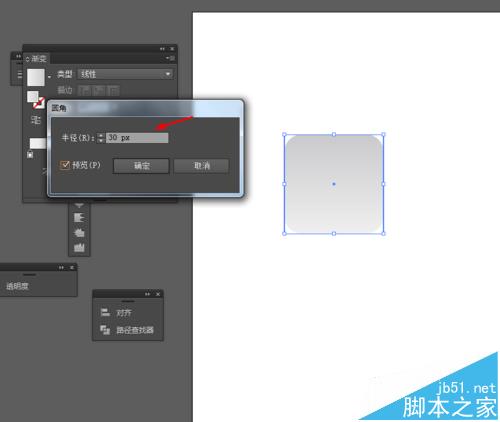Select the fill box in the gradient panel

tap(32, 97)
